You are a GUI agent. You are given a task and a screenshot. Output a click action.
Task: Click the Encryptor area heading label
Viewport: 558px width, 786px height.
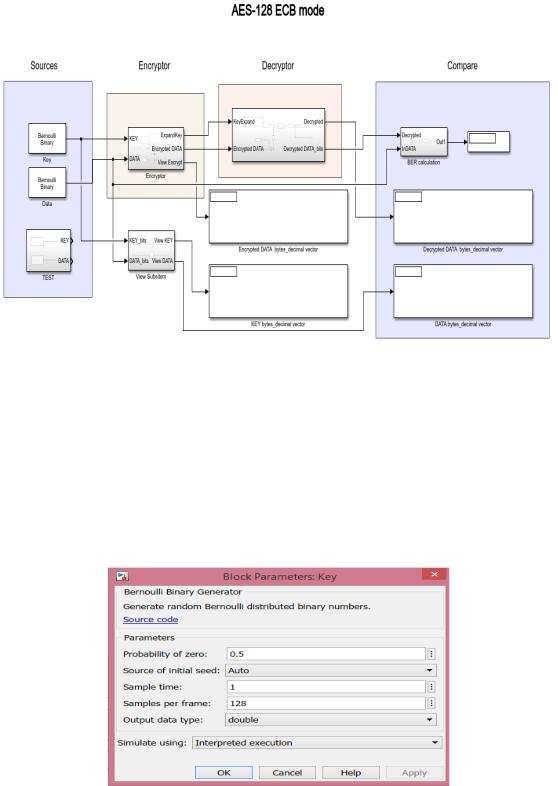[x=154, y=66]
